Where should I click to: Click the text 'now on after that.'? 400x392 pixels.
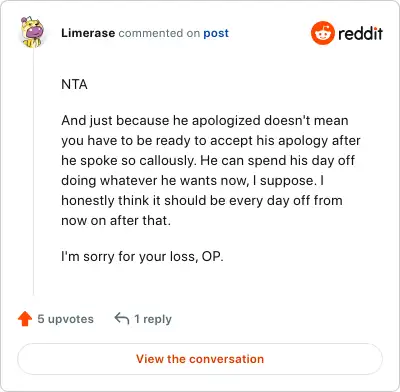pyautogui.click(x=116, y=221)
